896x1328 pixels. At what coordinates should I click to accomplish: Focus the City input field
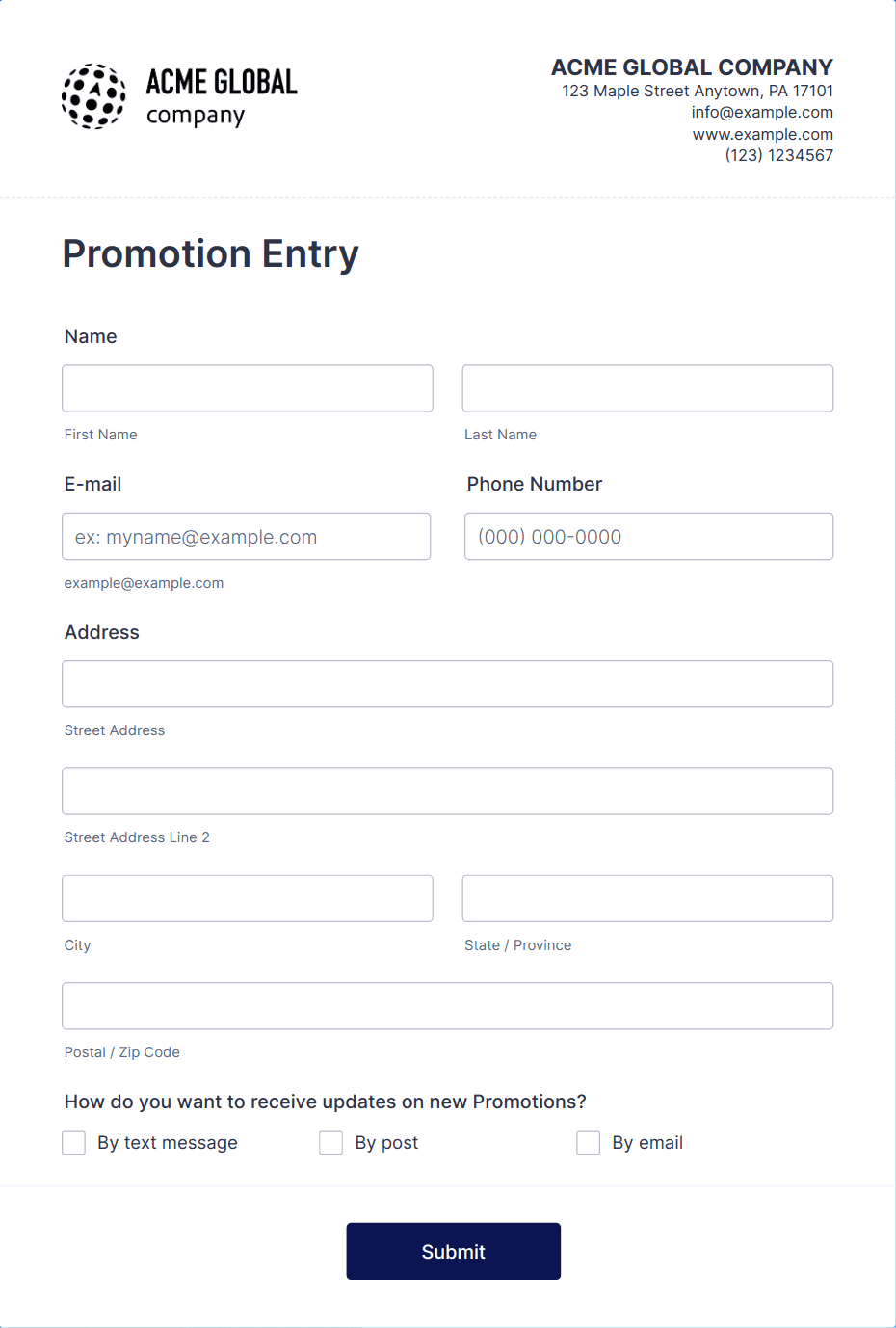[x=248, y=898]
